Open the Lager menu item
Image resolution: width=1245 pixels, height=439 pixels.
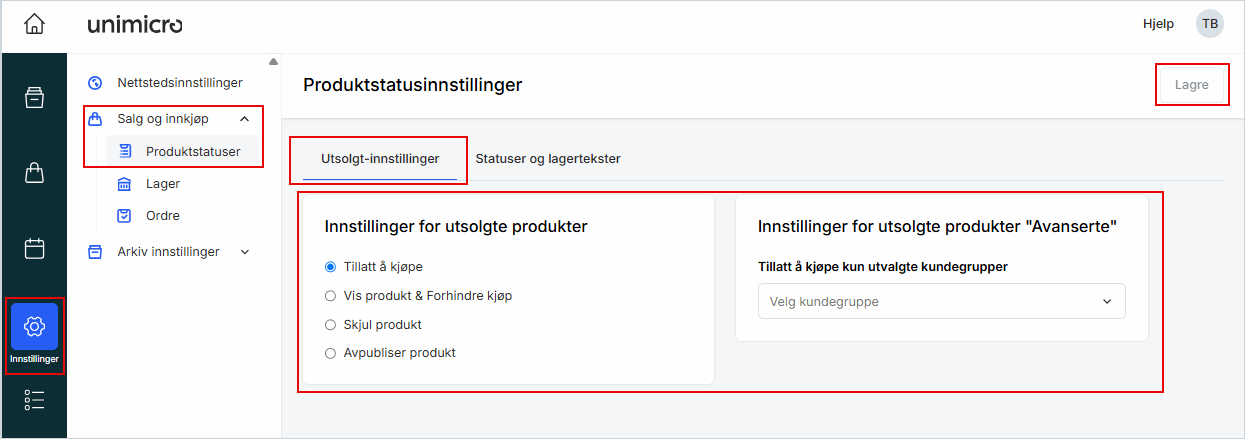click(162, 184)
